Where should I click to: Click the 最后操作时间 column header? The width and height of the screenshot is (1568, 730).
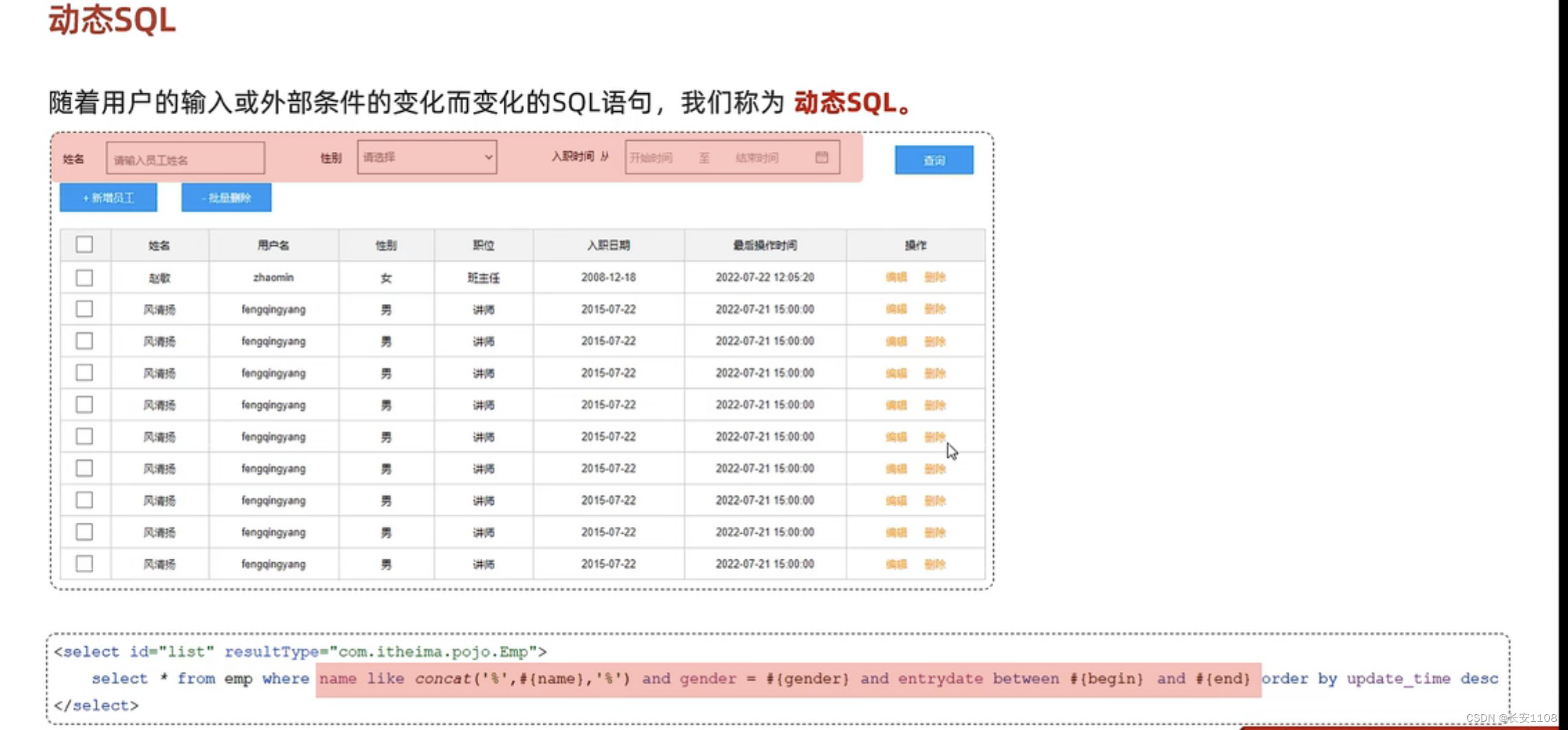765,245
